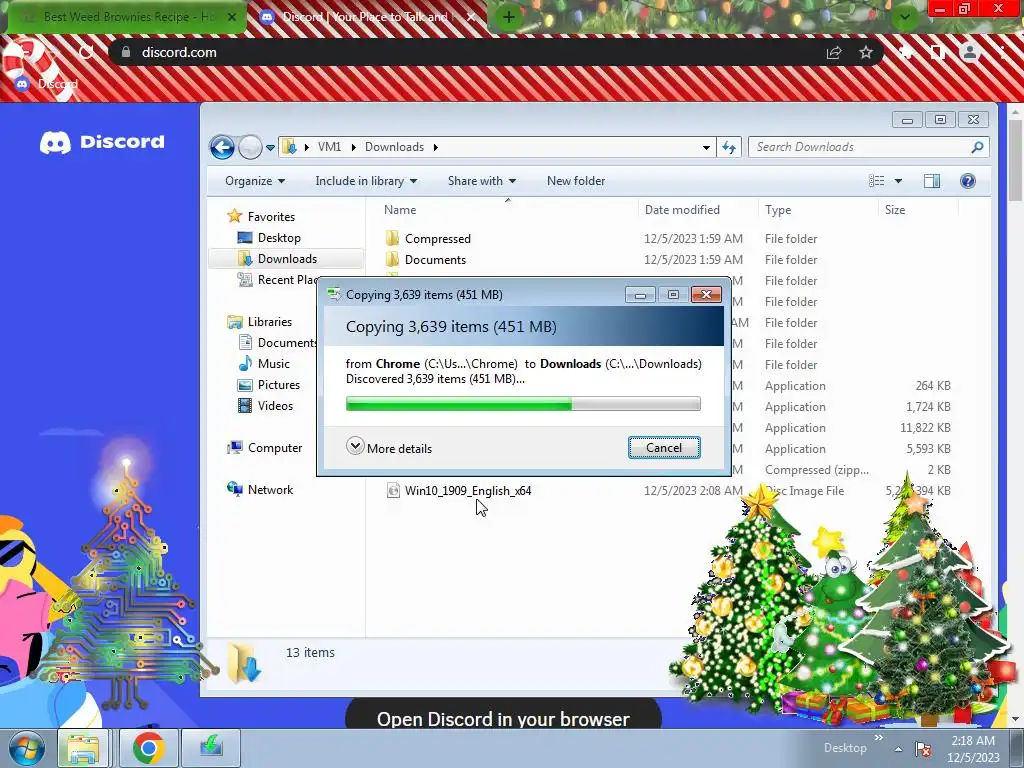This screenshot has height=768, width=1024.
Task: Select Computer in the navigation pane
Action: 274,447
